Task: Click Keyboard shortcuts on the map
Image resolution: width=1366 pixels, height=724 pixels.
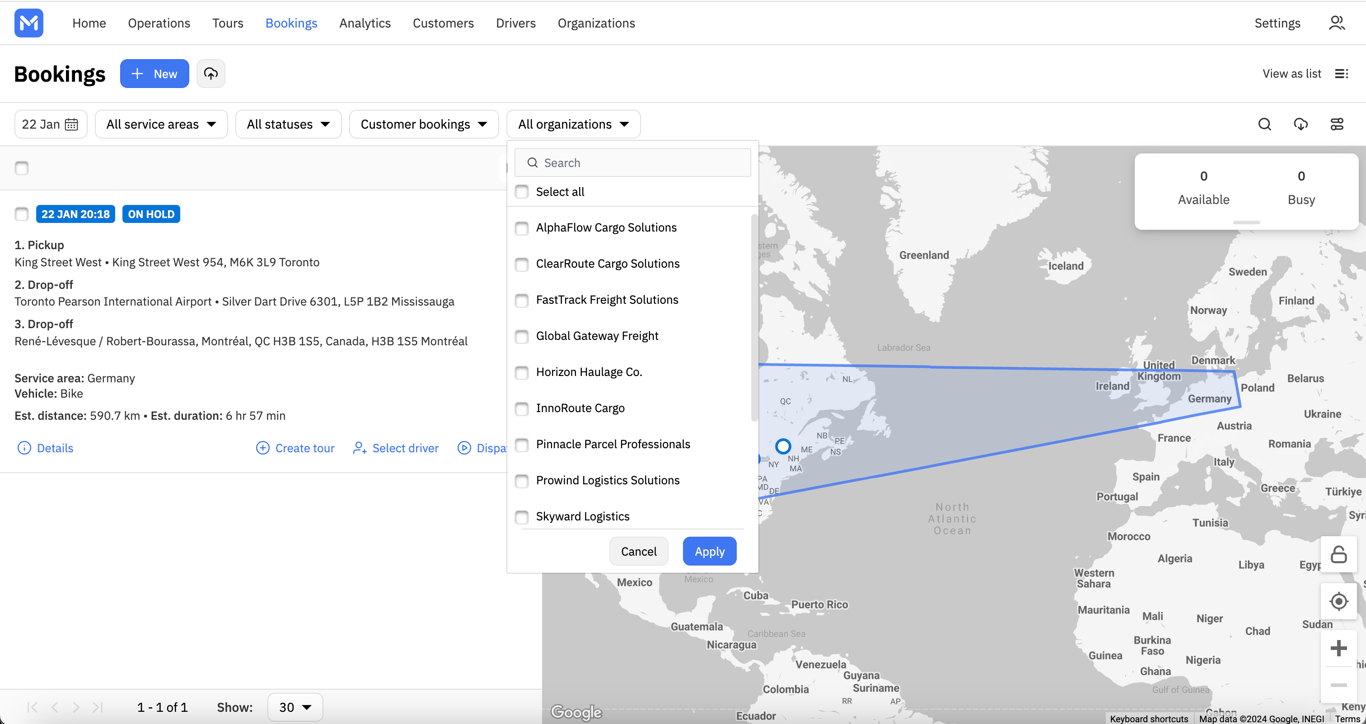Action: pyautogui.click(x=1149, y=719)
